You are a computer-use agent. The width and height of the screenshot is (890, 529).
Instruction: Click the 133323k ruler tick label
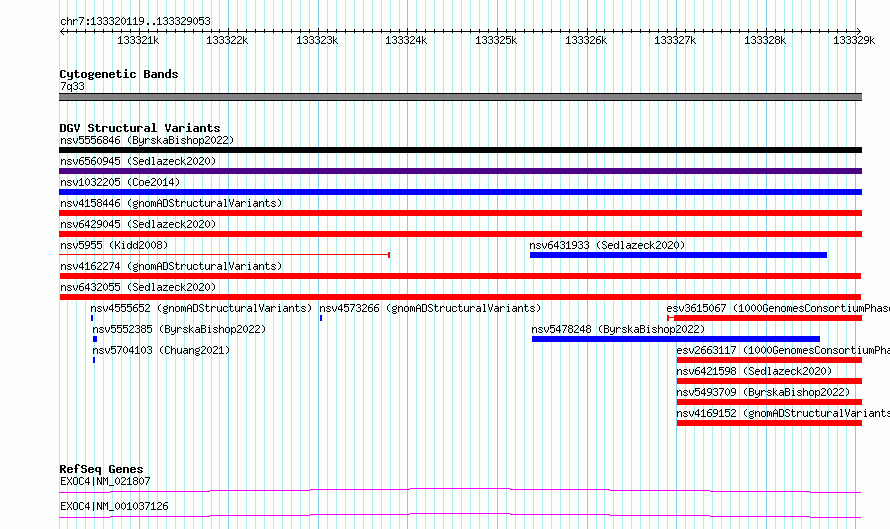(x=317, y=40)
